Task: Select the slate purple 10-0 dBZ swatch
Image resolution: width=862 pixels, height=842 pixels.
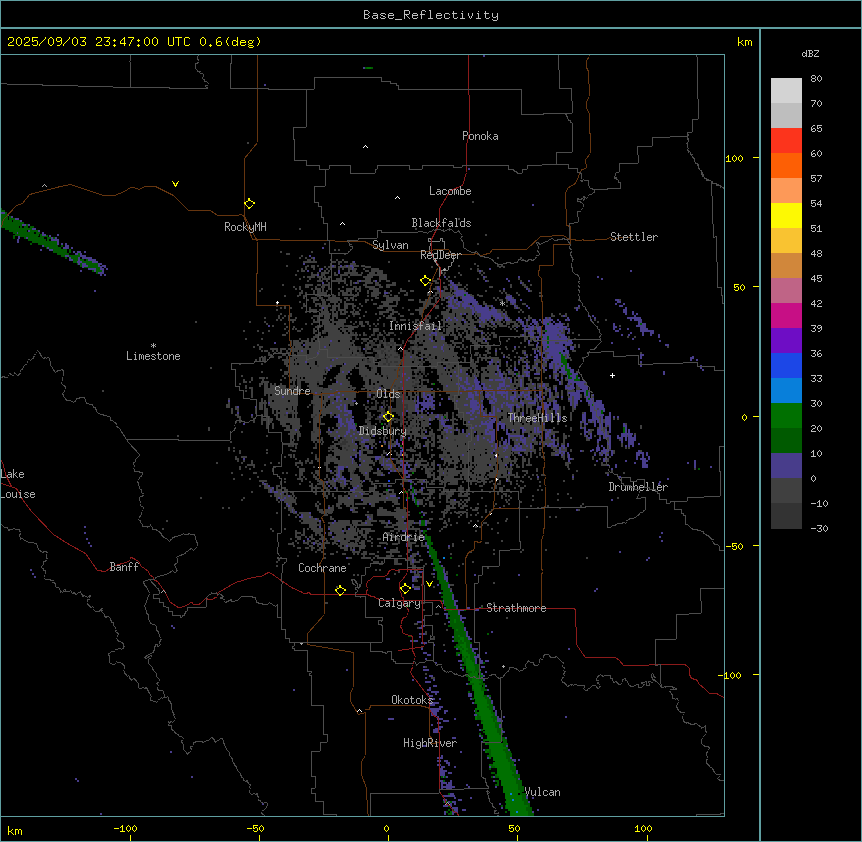Action: (786, 466)
